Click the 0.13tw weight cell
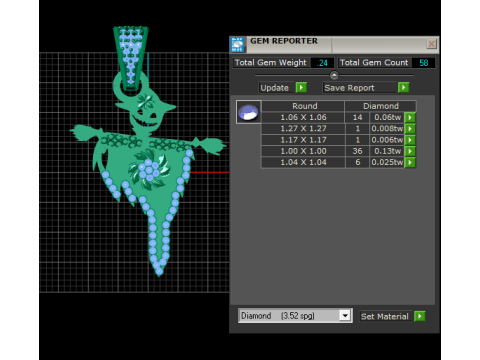 (x=387, y=151)
